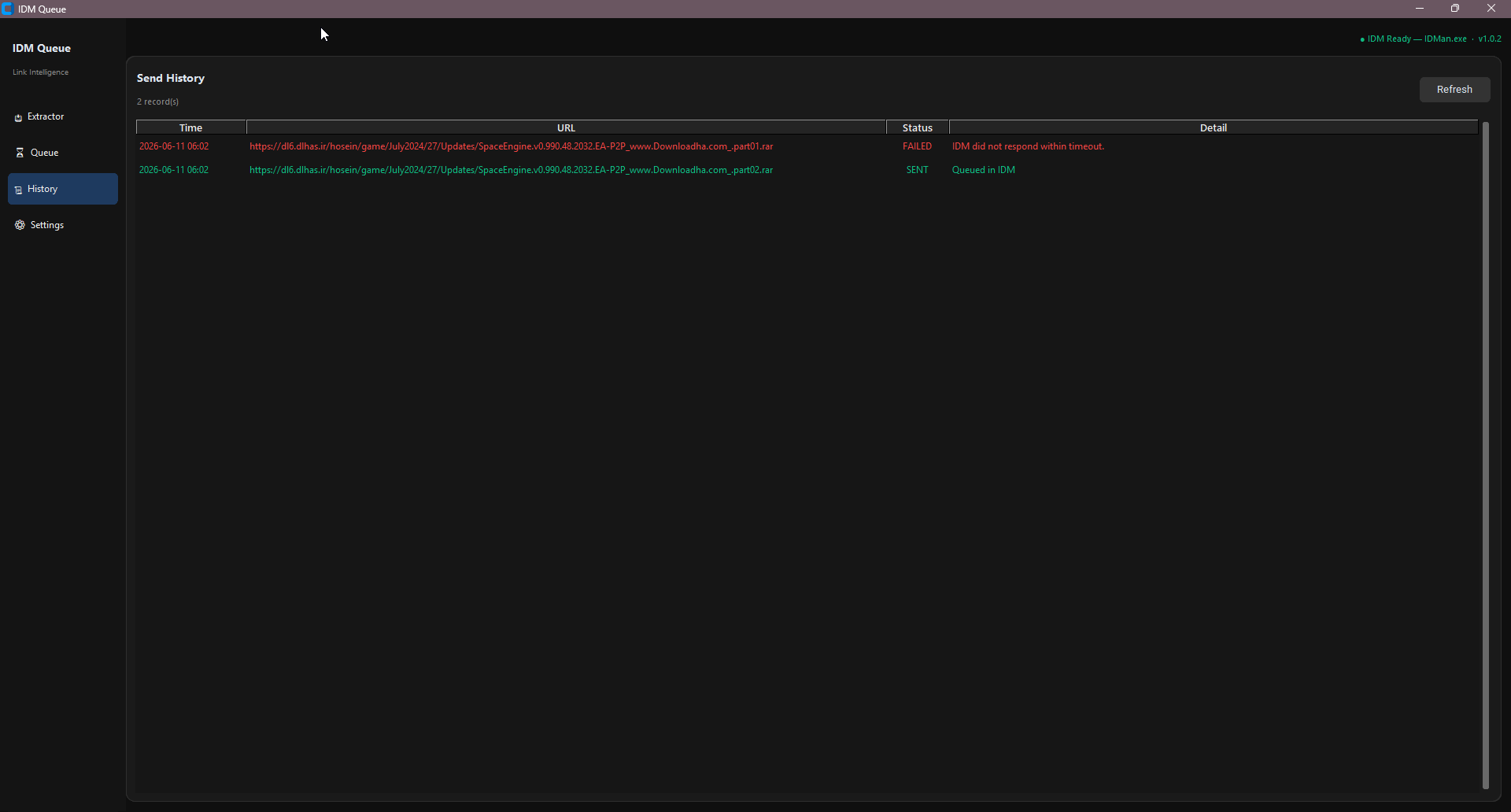
Task: Click the SENT status cell
Action: 917,170
